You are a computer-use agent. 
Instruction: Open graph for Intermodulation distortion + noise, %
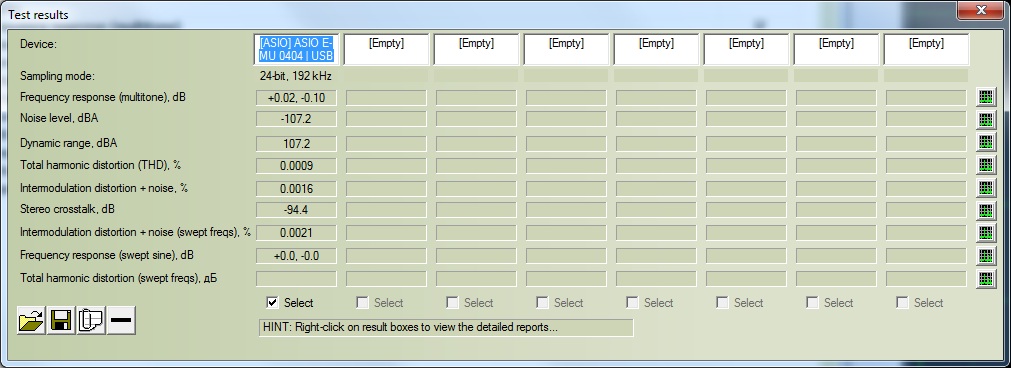(986, 188)
